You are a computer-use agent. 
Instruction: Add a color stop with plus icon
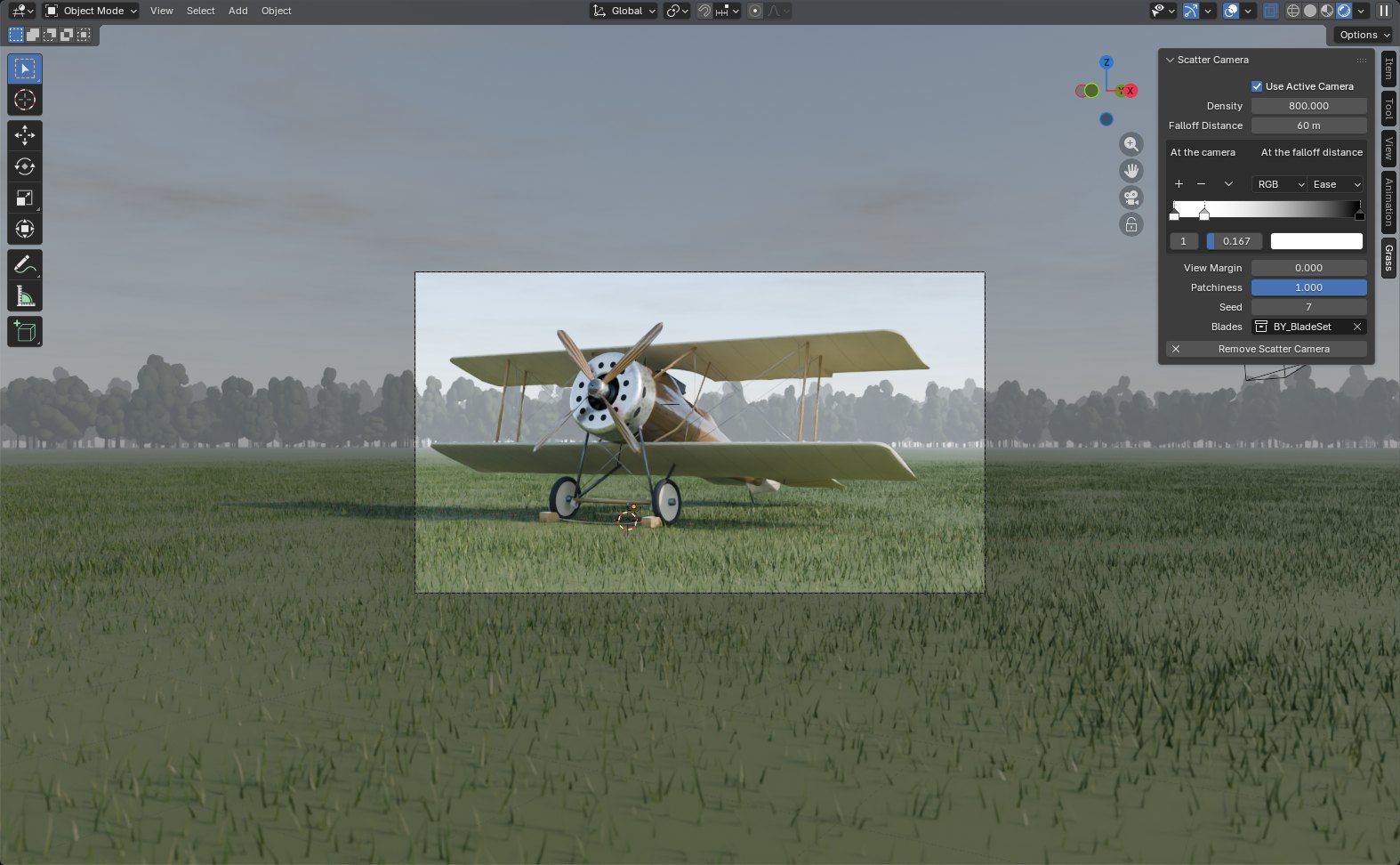tap(1179, 184)
